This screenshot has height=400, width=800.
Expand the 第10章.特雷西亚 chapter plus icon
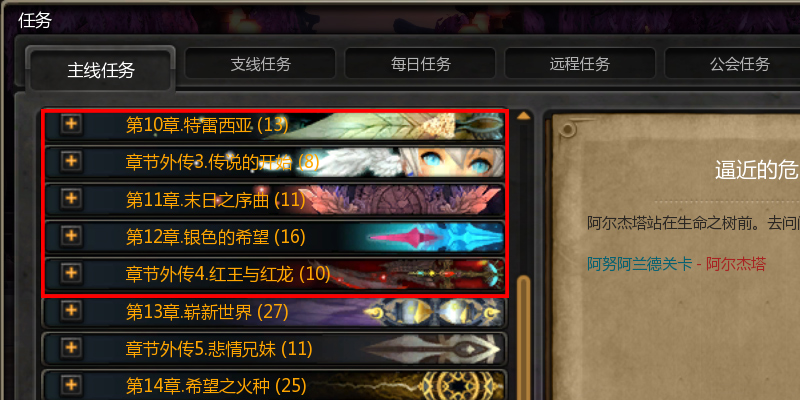coord(71,124)
